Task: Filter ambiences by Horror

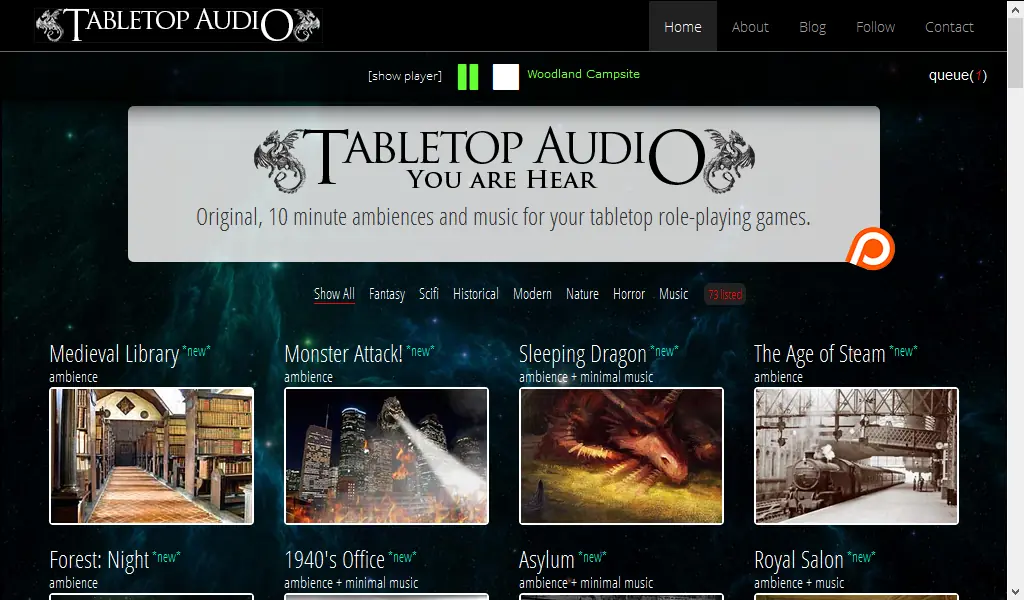Action: pyautogui.click(x=629, y=294)
